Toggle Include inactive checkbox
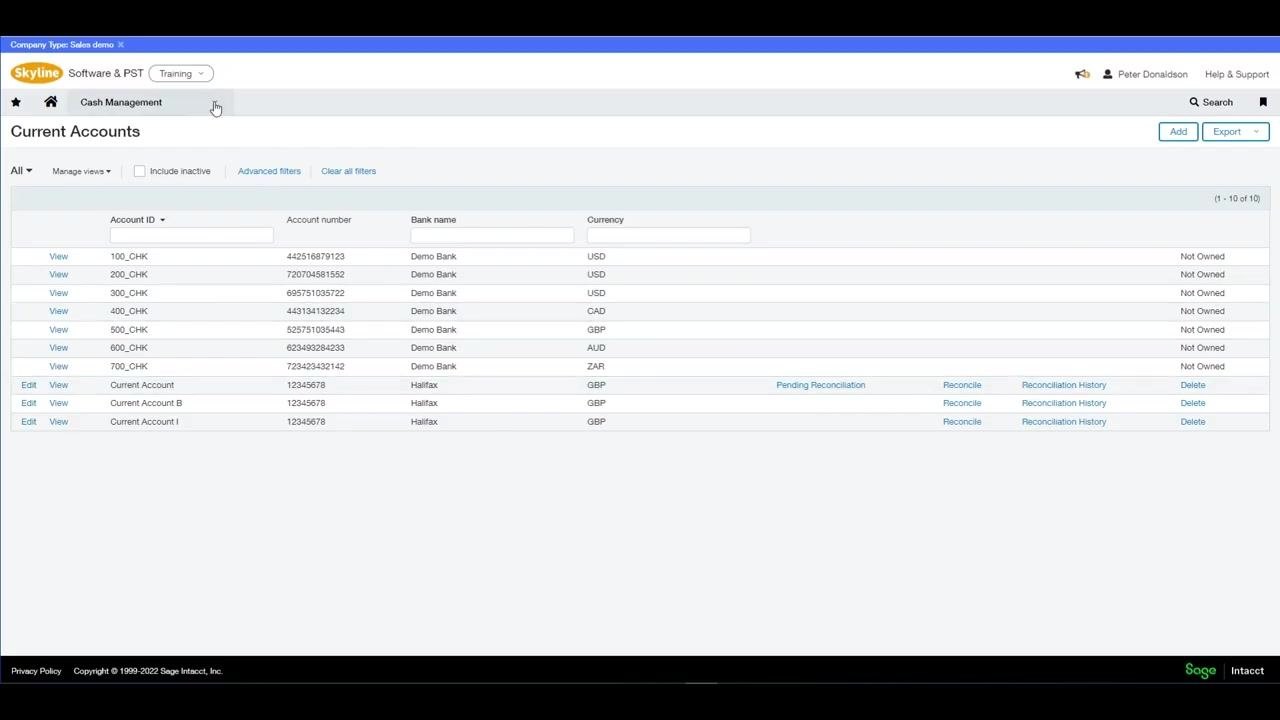The width and height of the screenshot is (1280, 720). point(139,171)
